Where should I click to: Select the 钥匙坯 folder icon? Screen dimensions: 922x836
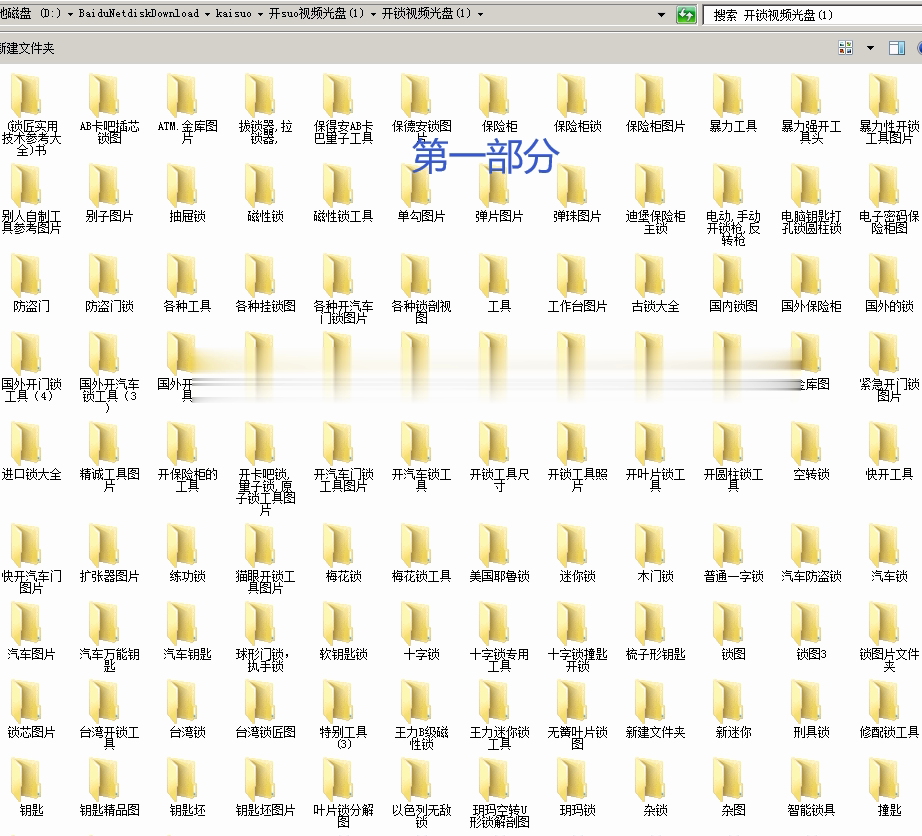(182, 780)
